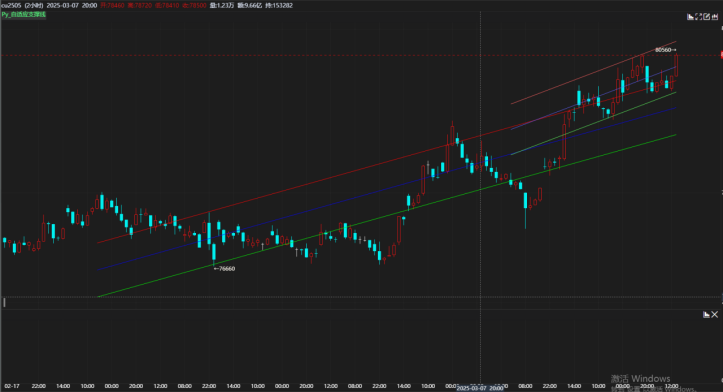
Task: Click the (2小时) period label
Action: (34, 6)
